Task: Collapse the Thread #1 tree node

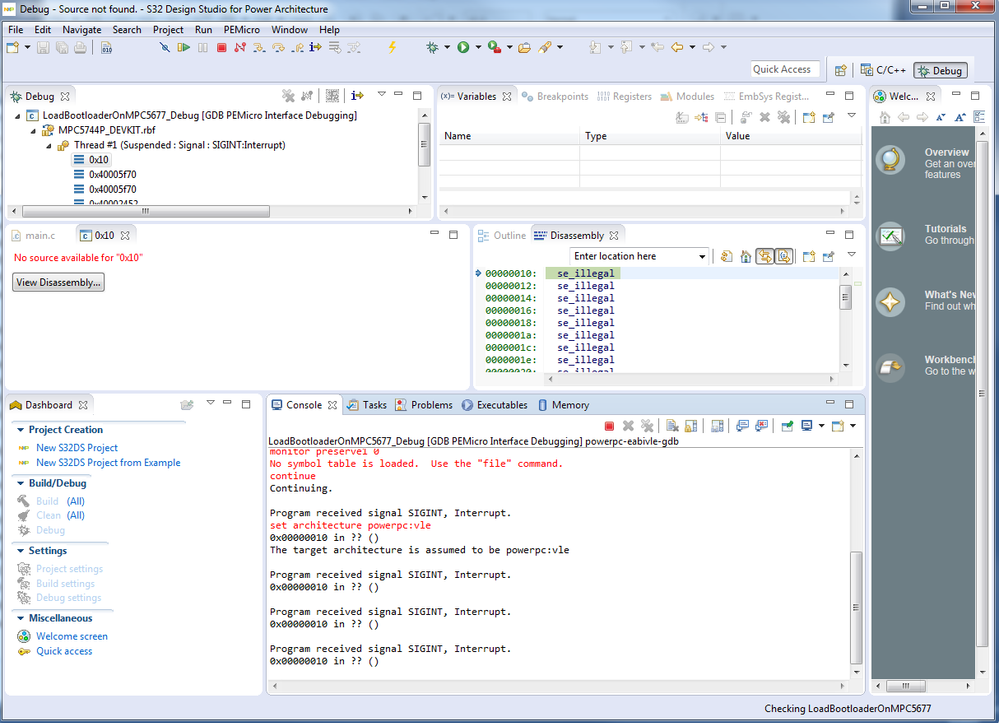Action: (48, 145)
